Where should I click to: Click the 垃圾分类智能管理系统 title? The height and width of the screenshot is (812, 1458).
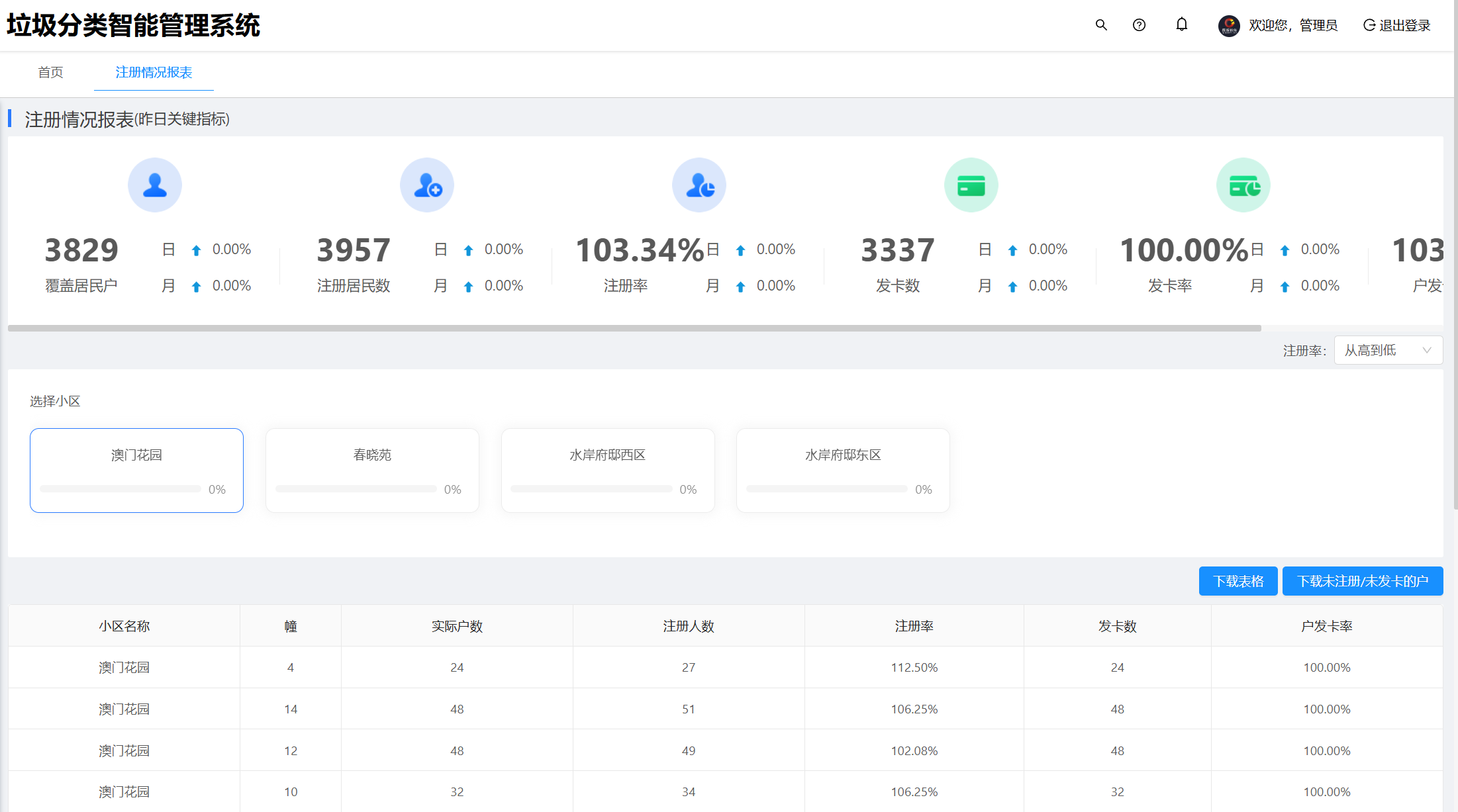tap(133, 26)
